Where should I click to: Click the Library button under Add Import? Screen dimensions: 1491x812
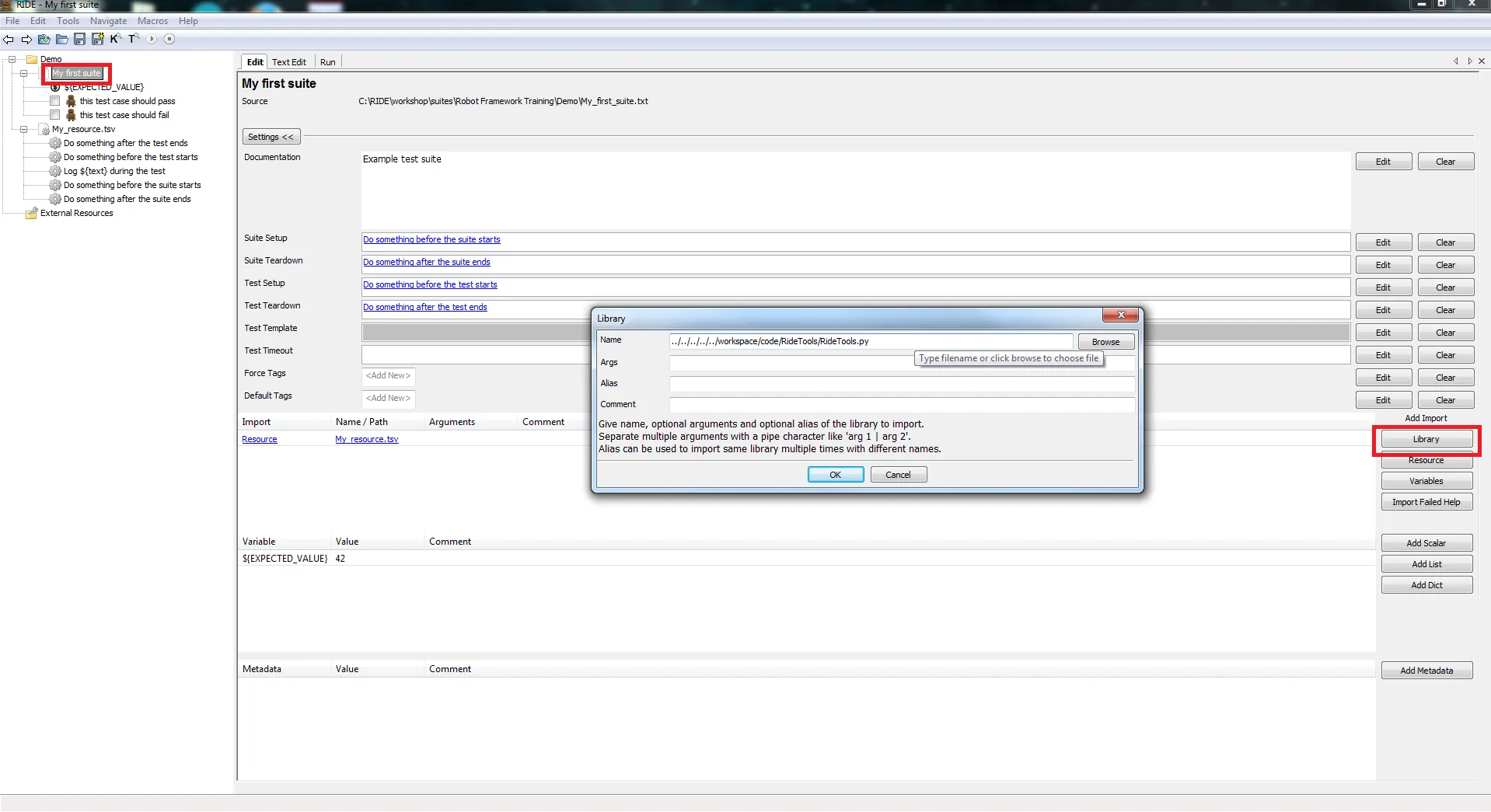(x=1426, y=439)
